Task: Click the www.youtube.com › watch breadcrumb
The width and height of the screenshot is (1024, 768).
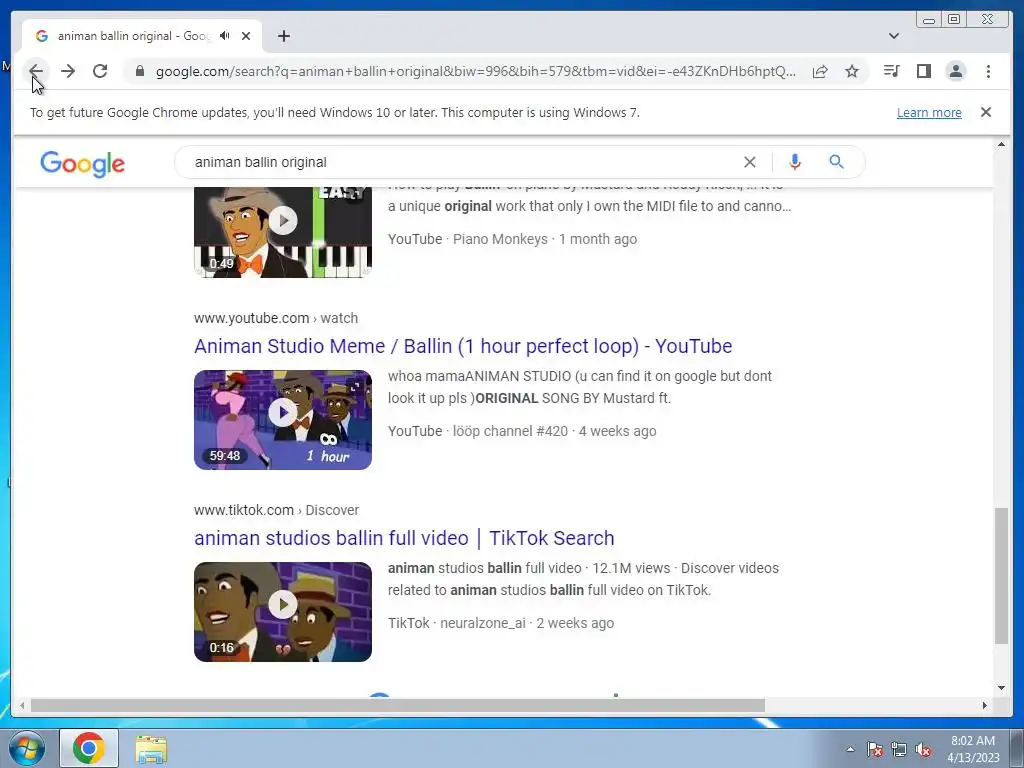Action: (x=276, y=318)
